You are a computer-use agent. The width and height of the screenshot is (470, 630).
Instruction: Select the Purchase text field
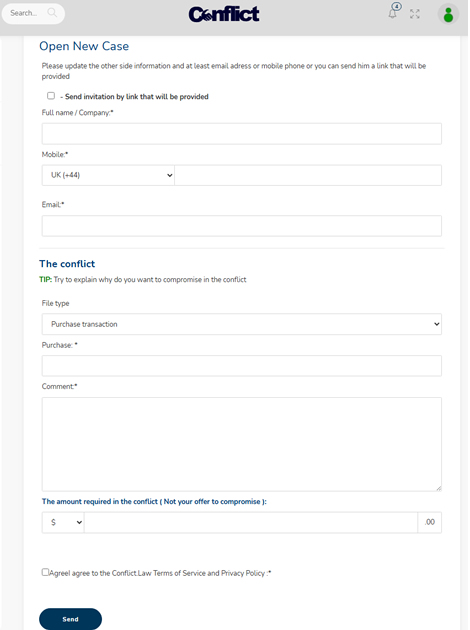pos(241,366)
